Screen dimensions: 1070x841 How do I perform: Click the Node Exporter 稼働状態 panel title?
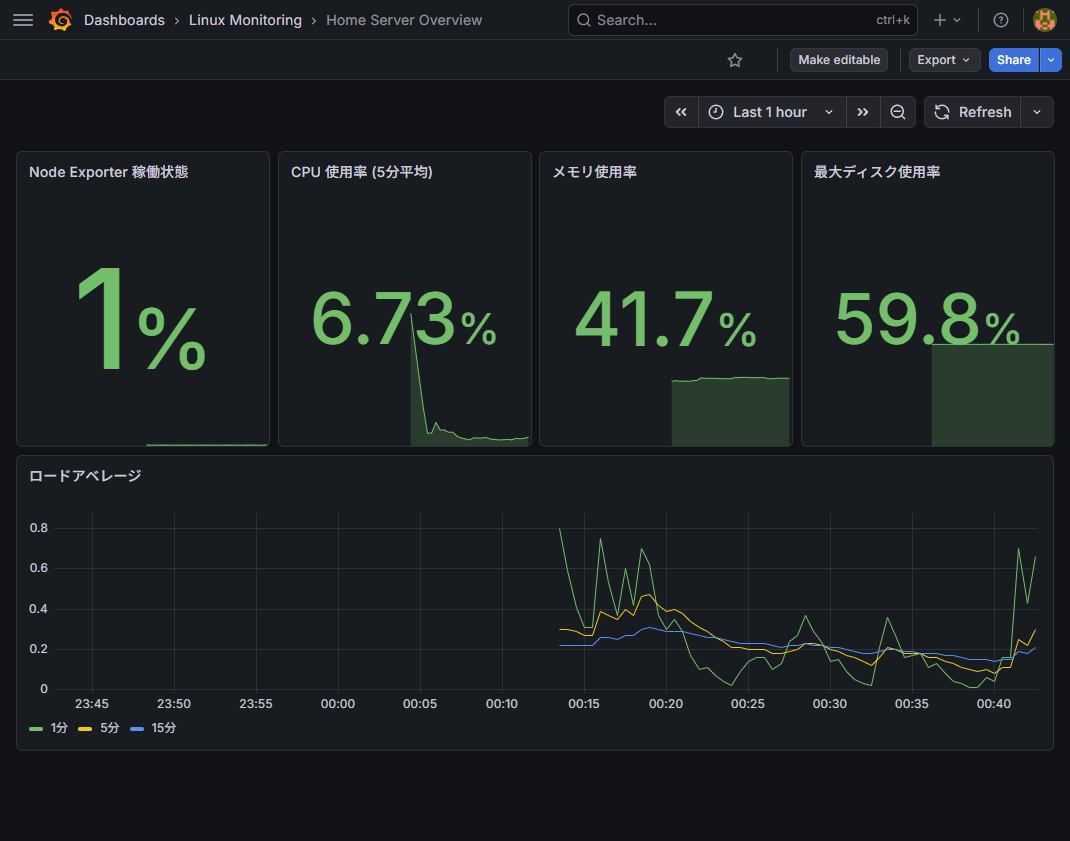(109, 172)
